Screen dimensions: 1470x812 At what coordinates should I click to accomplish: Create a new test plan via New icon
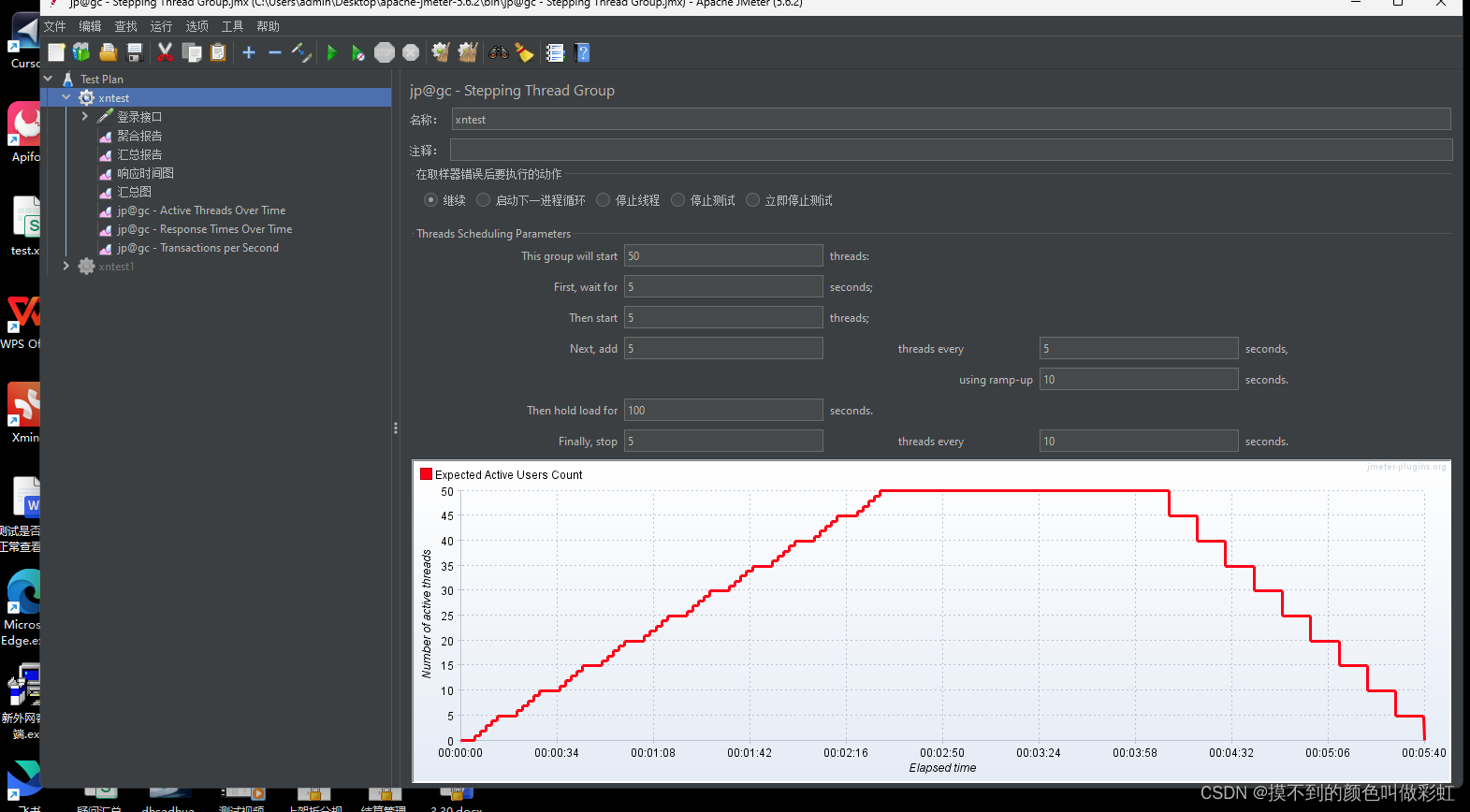56,52
